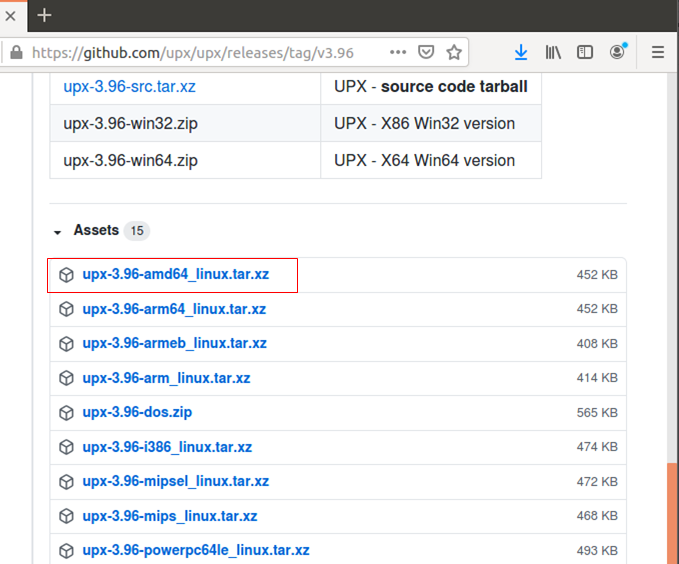Open upx-3.96-src.tar.xz link in table
The width and height of the screenshot is (679, 564).
pyautogui.click(x=129, y=87)
